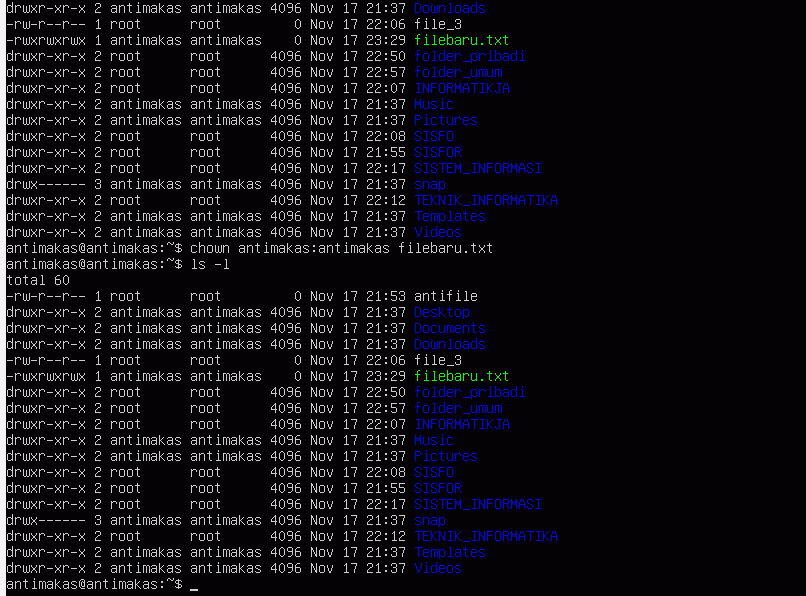Click SISTEM_INFORMASI in the second listing

pos(478,504)
